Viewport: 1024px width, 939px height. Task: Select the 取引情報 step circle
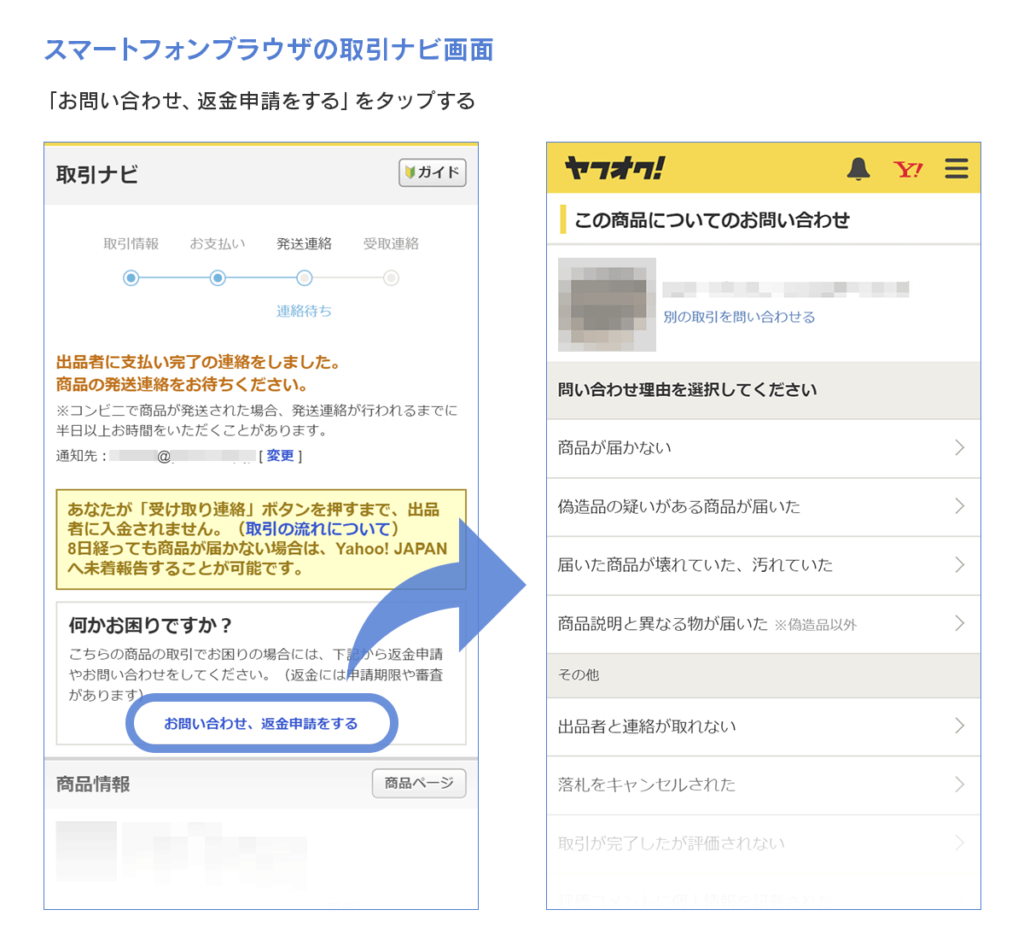[131, 278]
